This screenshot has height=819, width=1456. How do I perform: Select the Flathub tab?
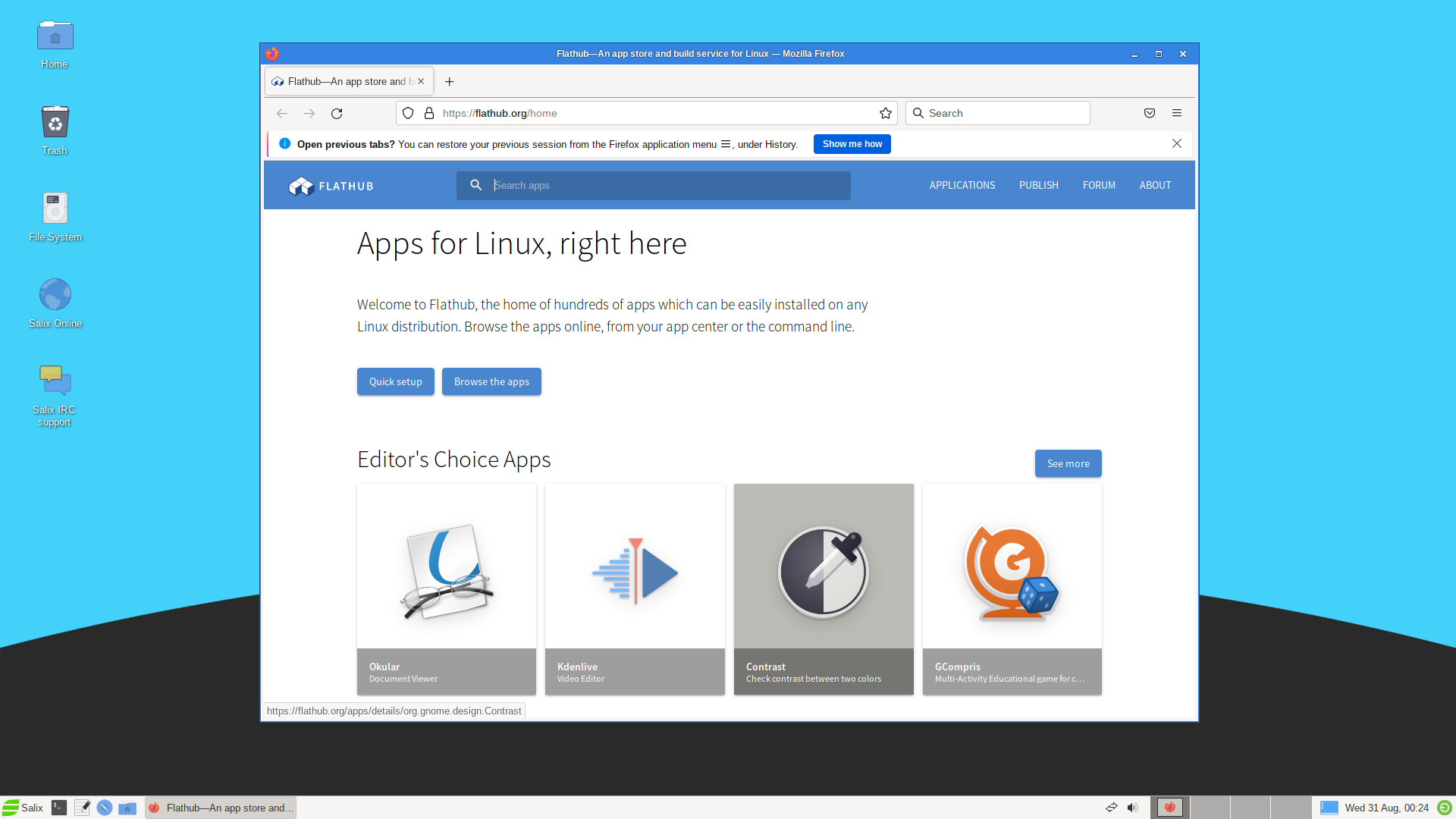(x=349, y=82)
